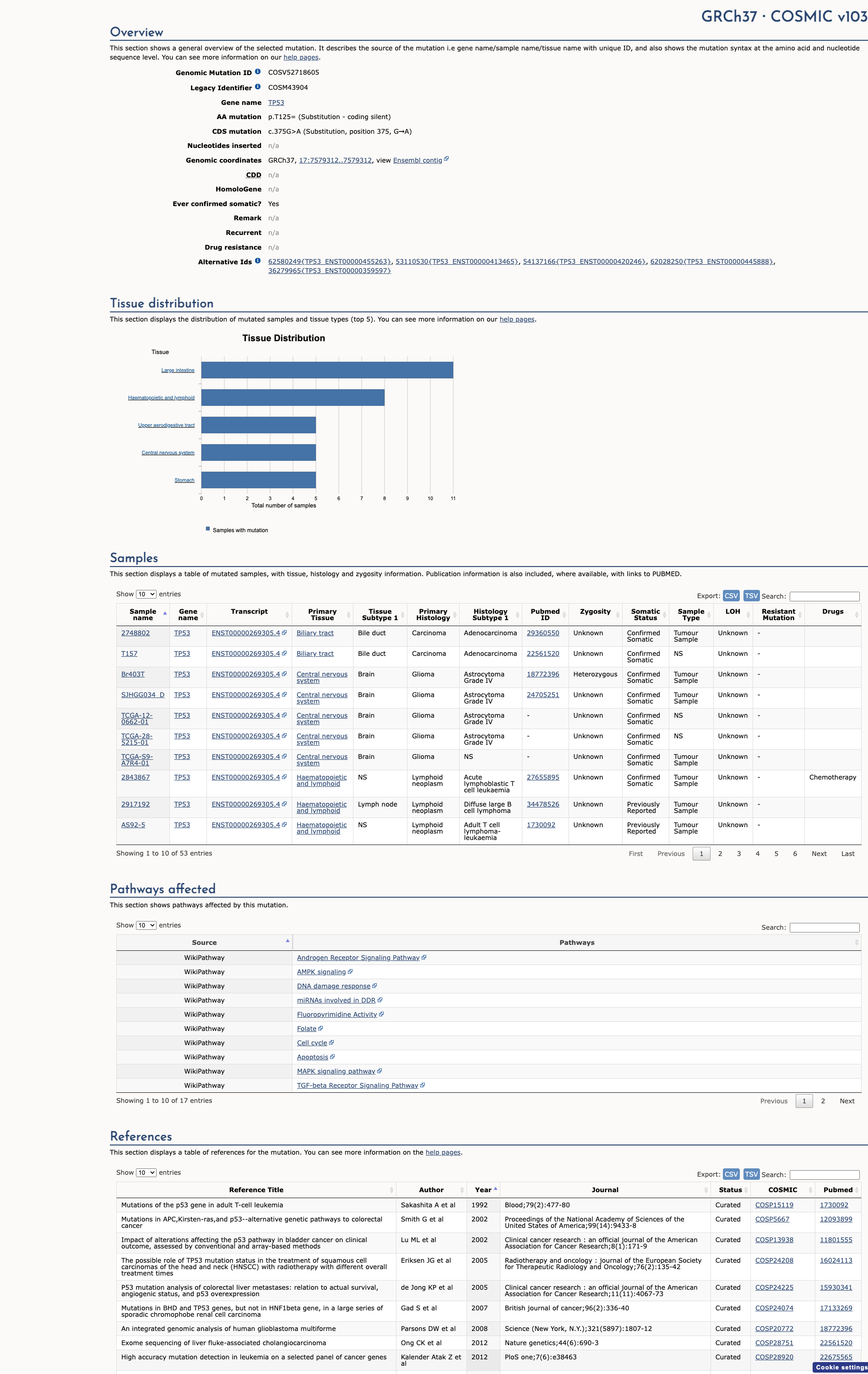
Task: Click external link icon beside AMPK signaling
Action: (350, 972)
